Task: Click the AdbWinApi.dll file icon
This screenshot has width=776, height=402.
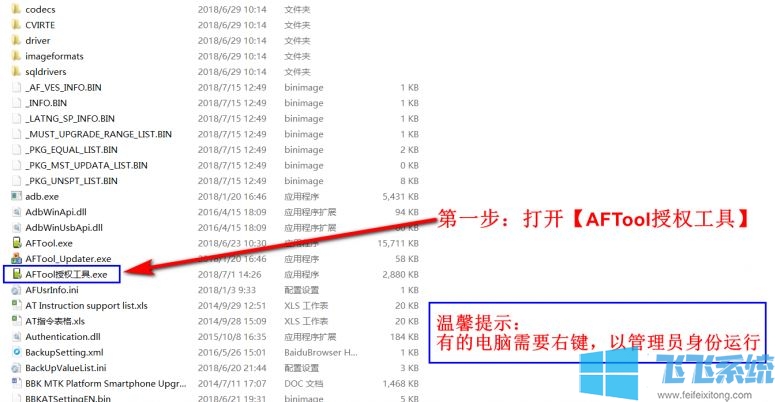Action: pos(16,212)
